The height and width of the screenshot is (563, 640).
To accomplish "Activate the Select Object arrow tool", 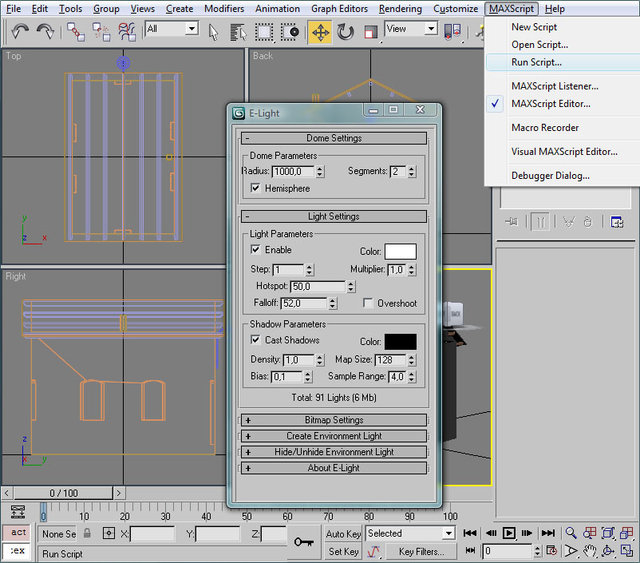I will tap(214, 32).
